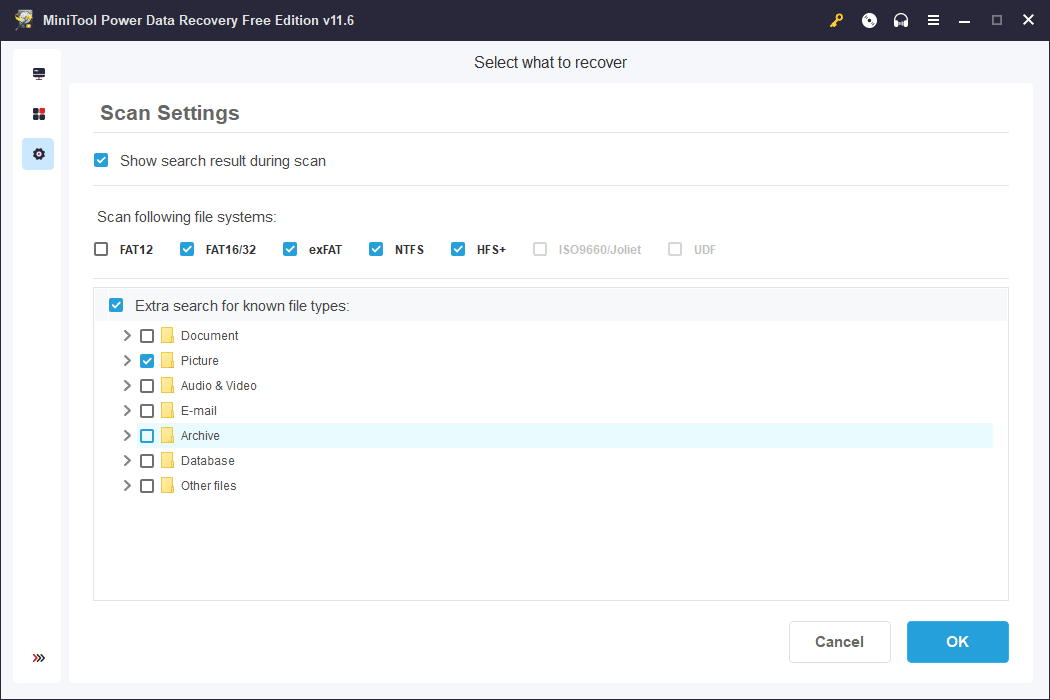The image size is (1050, 700).
Task: Minimize the MiniTool window
Action: click(964, 21)
